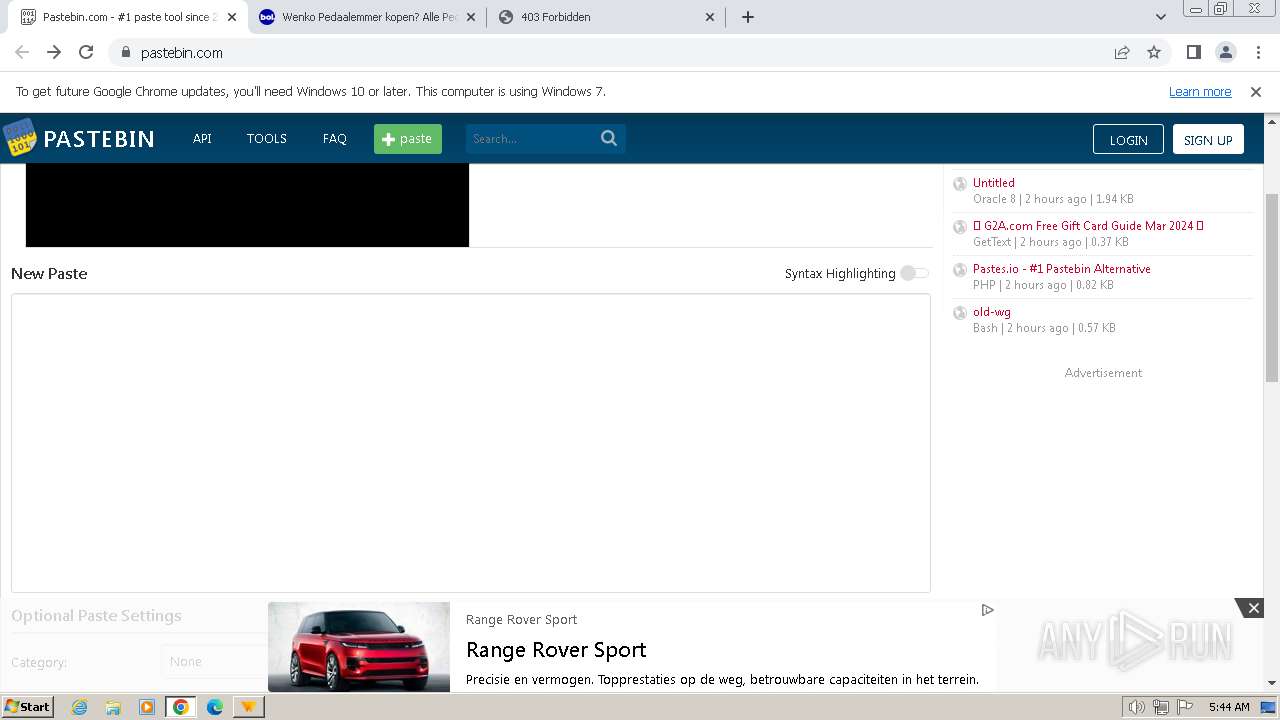Click the LOGIN button
This screenshot has height=720, width=1280.
[x=1128, y=140]
